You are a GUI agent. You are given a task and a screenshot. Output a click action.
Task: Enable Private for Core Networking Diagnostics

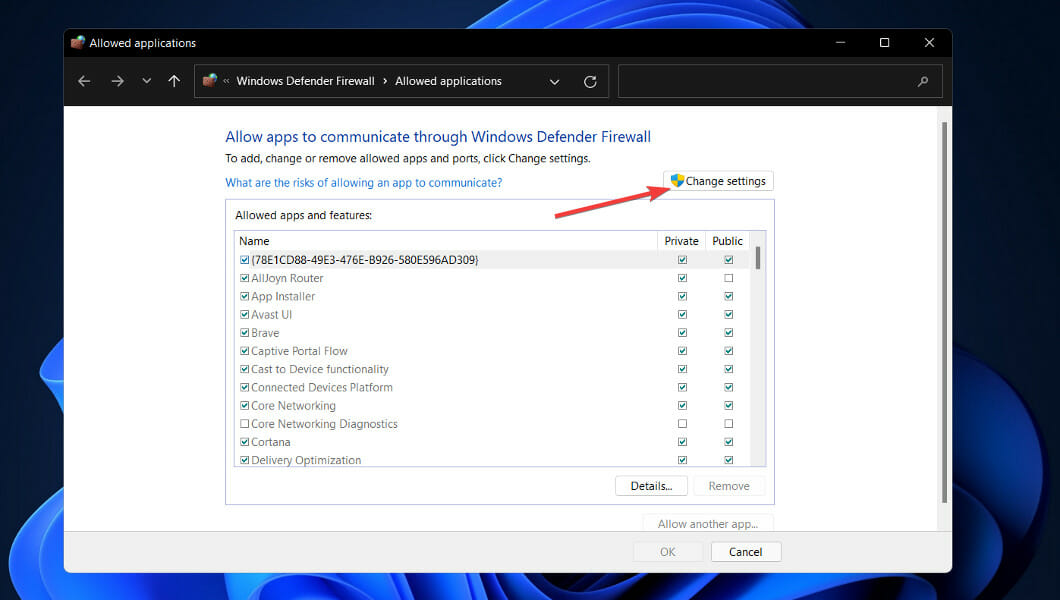pos(682,424)
